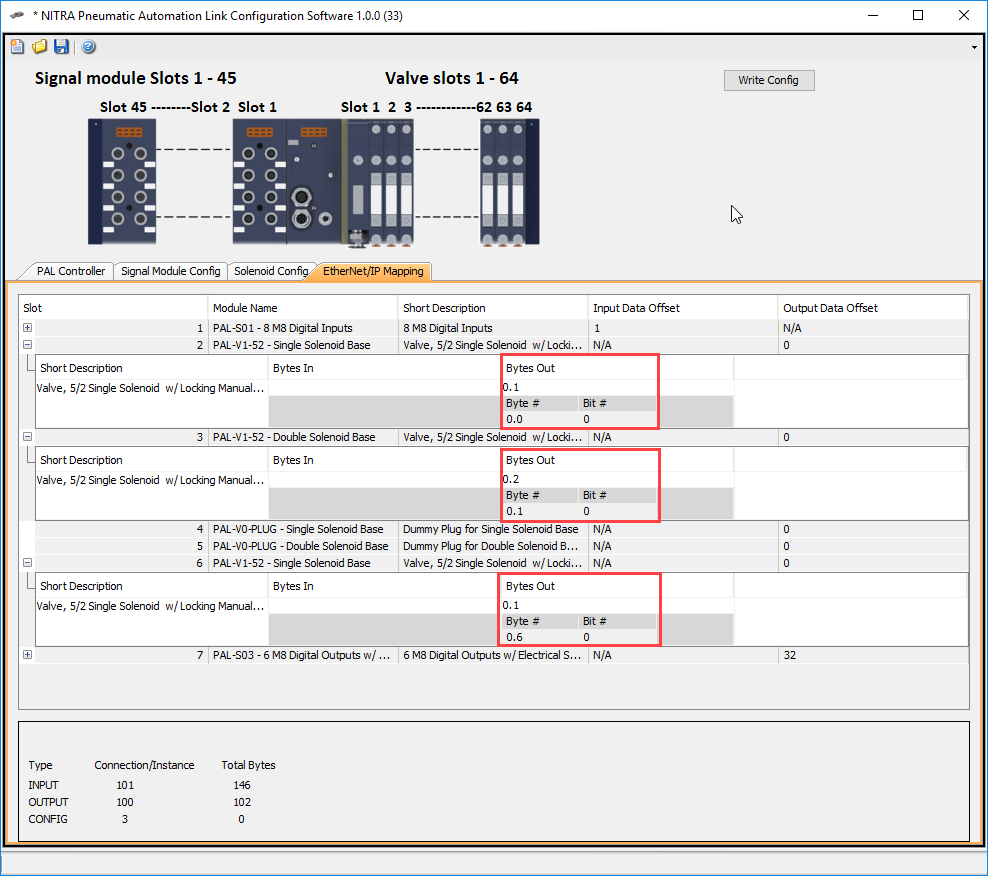Screen dimensions: 988x876
Task: Click Byte # value 0.6 in slot 6
Action: pyautogui.click(x=514, y=637)
